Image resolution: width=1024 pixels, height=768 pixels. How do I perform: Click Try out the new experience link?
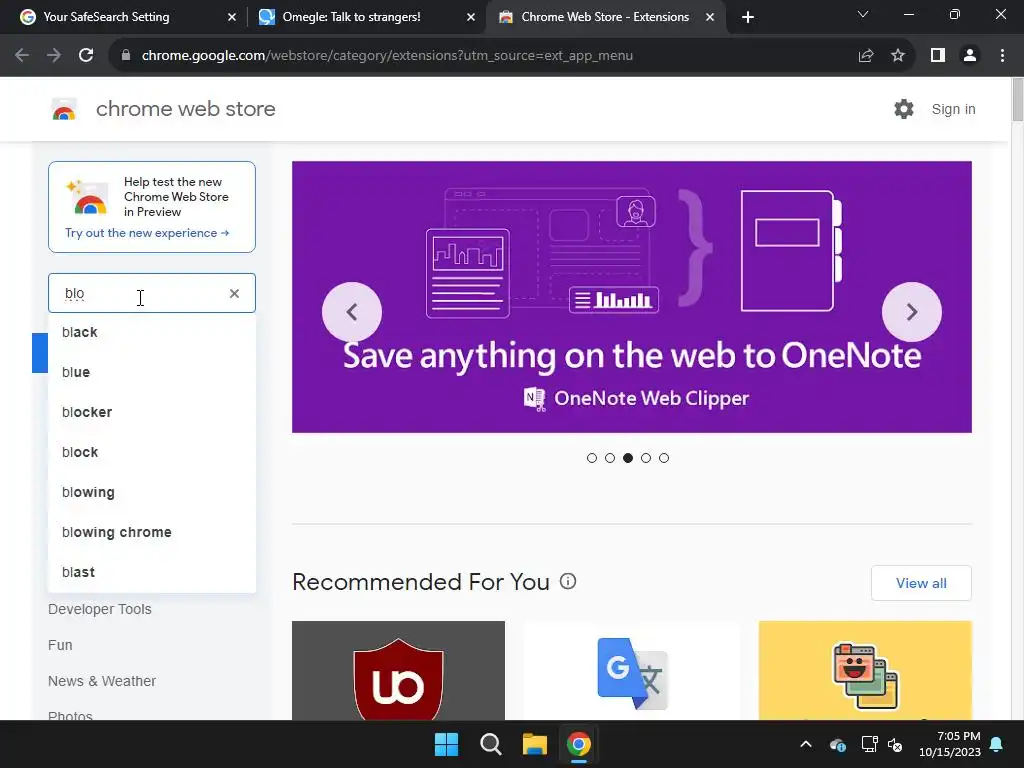click(x=147, y=233)
